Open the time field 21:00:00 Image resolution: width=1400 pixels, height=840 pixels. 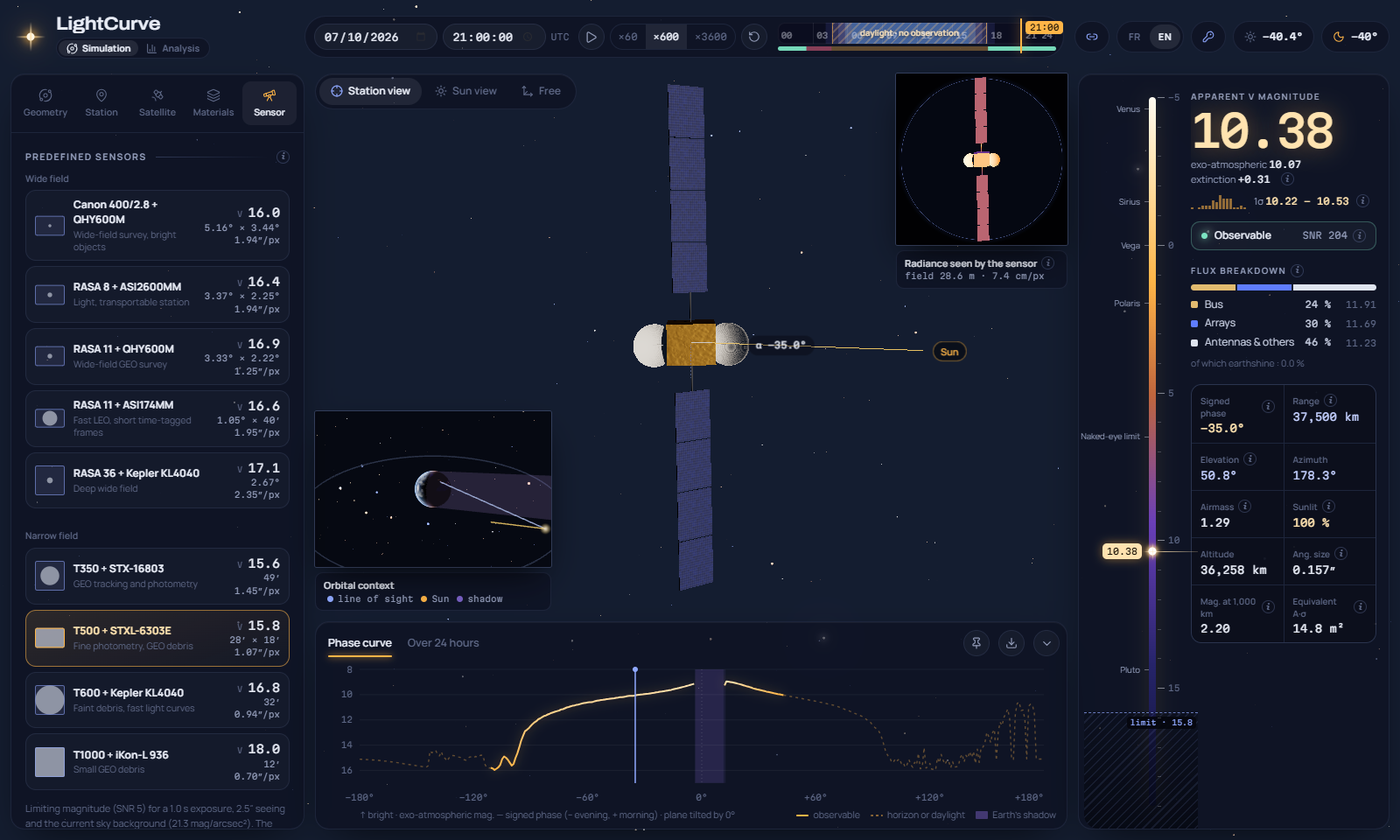(x=493, y=37)
